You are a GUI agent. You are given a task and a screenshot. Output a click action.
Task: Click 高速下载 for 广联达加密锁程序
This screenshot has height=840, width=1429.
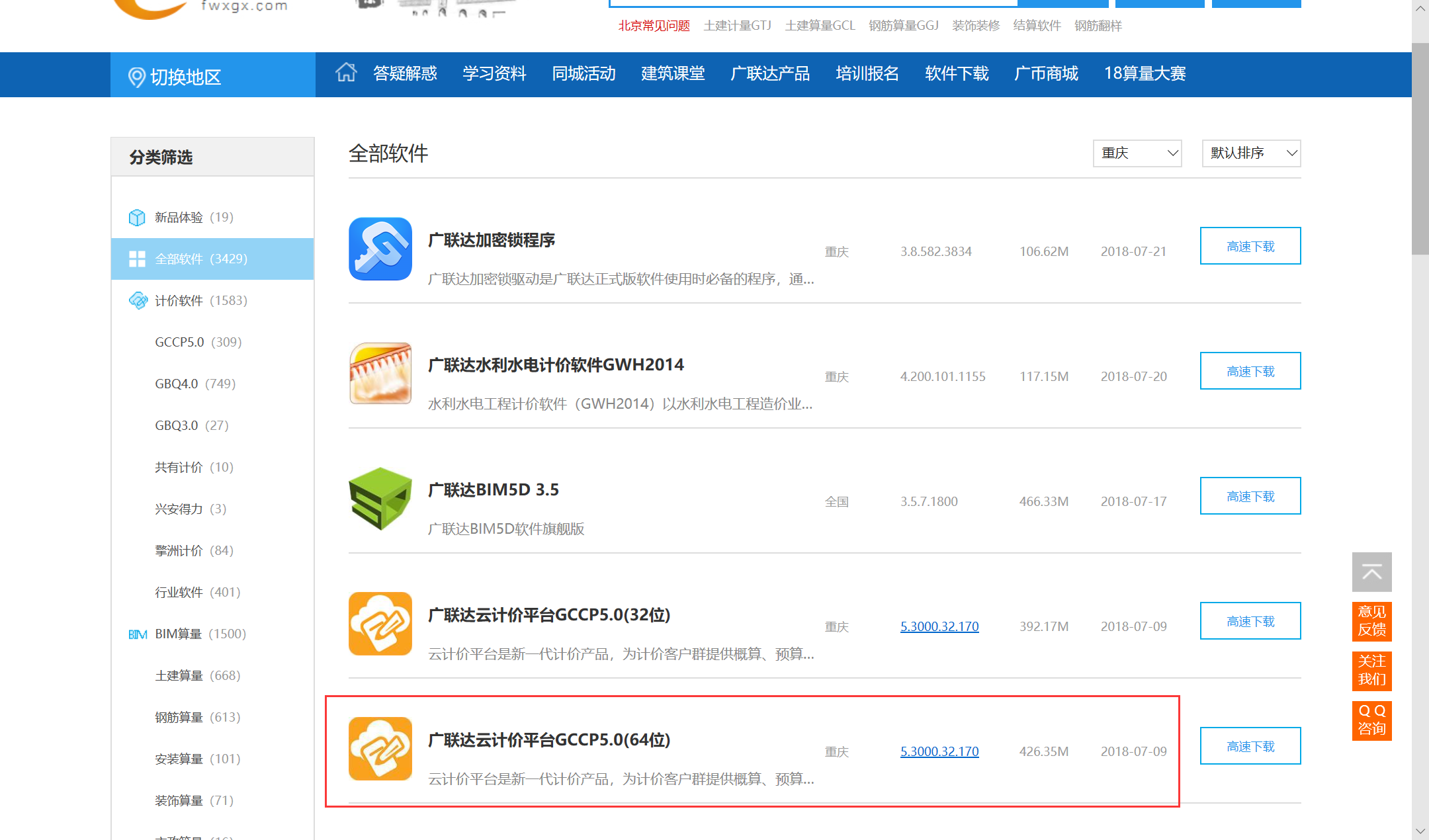coord(1250,246)
